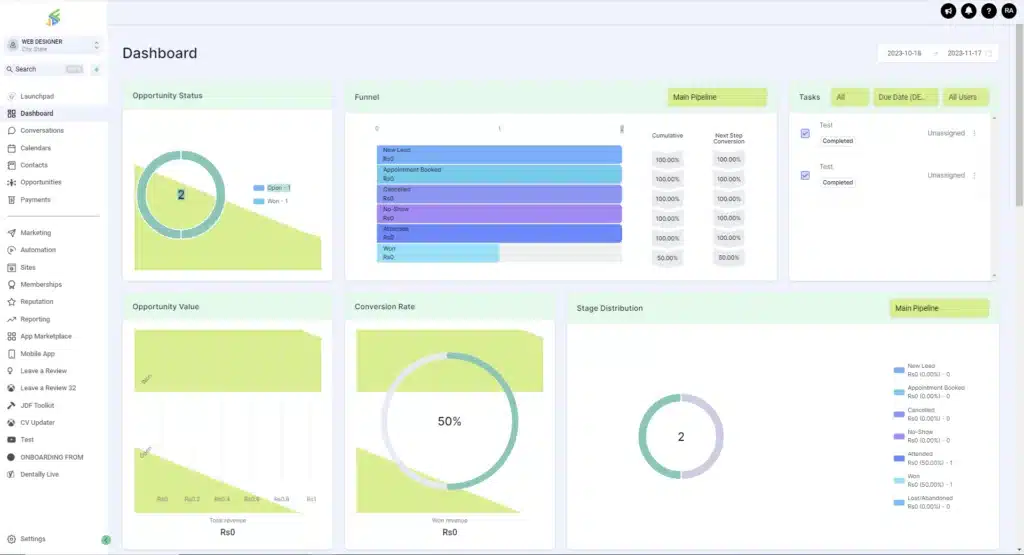
Task: Open Conversations via its chat bubble icon
Action: 11,131
